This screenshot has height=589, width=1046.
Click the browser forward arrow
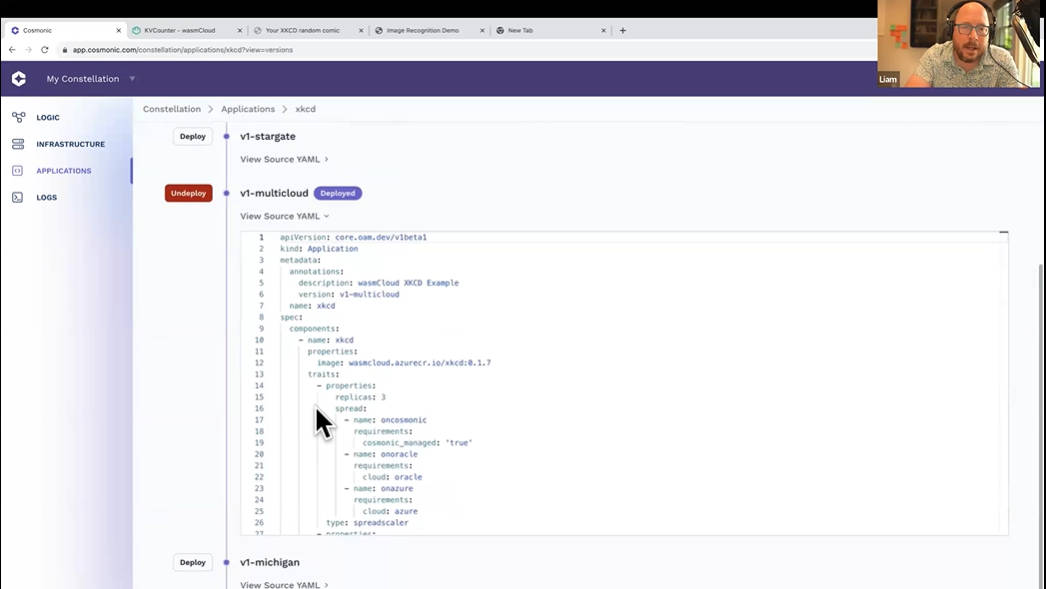click(x=28, y=50)
